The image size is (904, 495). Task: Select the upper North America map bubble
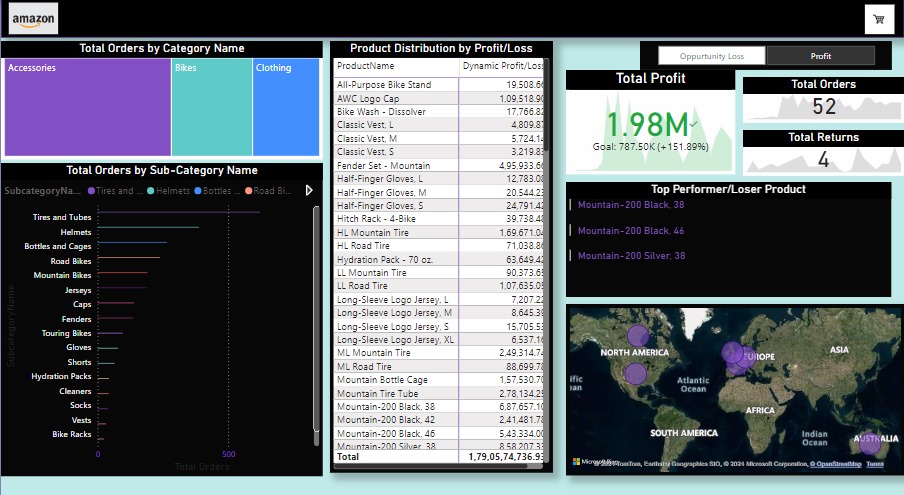click(638, 336)
